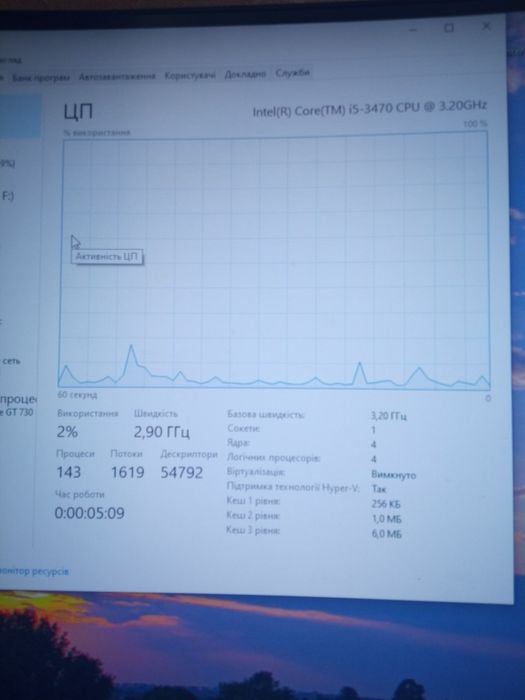The height and width of the screenshot is (700, 525).
Task: Click the handles count '54792'
Action: click(182, 472)
